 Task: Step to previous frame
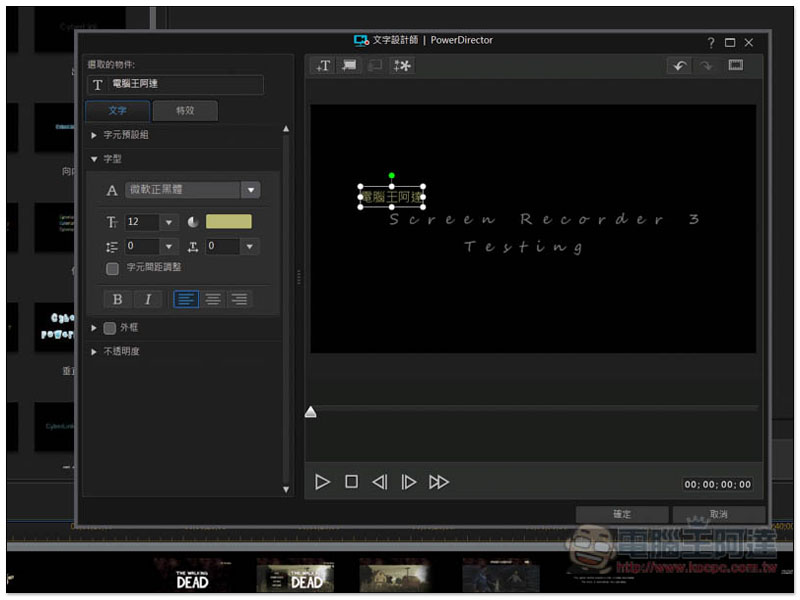380,482
